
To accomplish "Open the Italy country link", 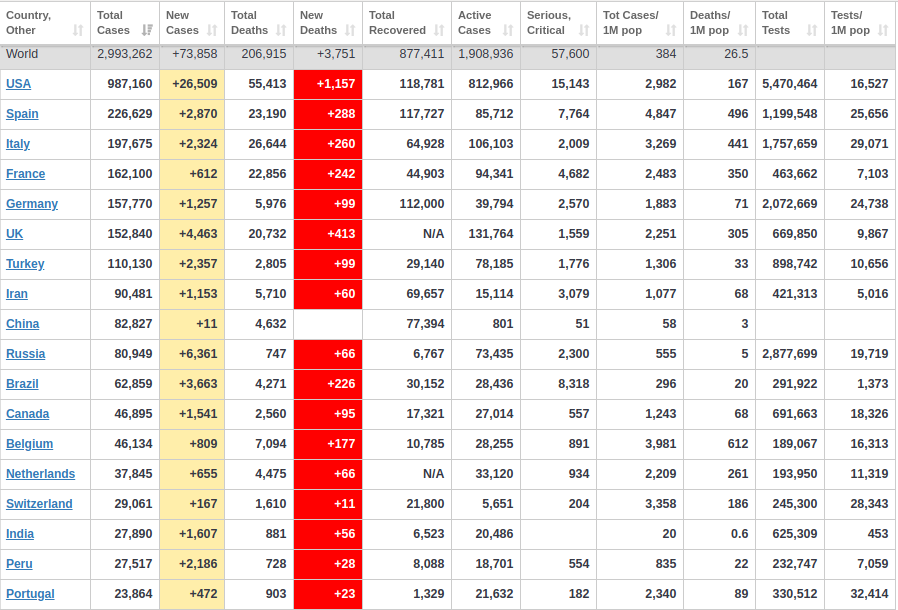I will [x=18, y=144].
